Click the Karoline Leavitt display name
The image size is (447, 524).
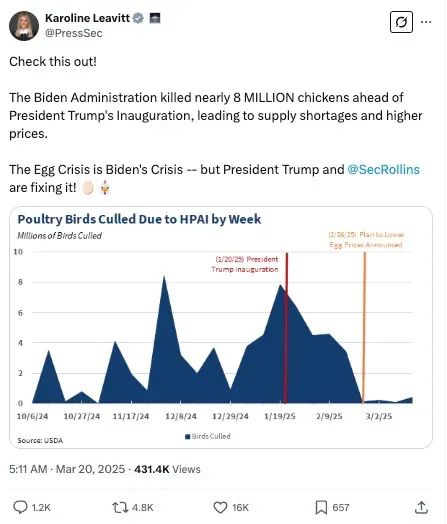[x=87, y=18]
